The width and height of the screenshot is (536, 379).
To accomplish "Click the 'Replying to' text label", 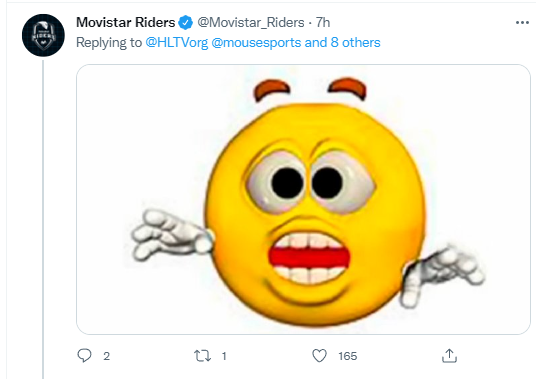I will (109, 43).
